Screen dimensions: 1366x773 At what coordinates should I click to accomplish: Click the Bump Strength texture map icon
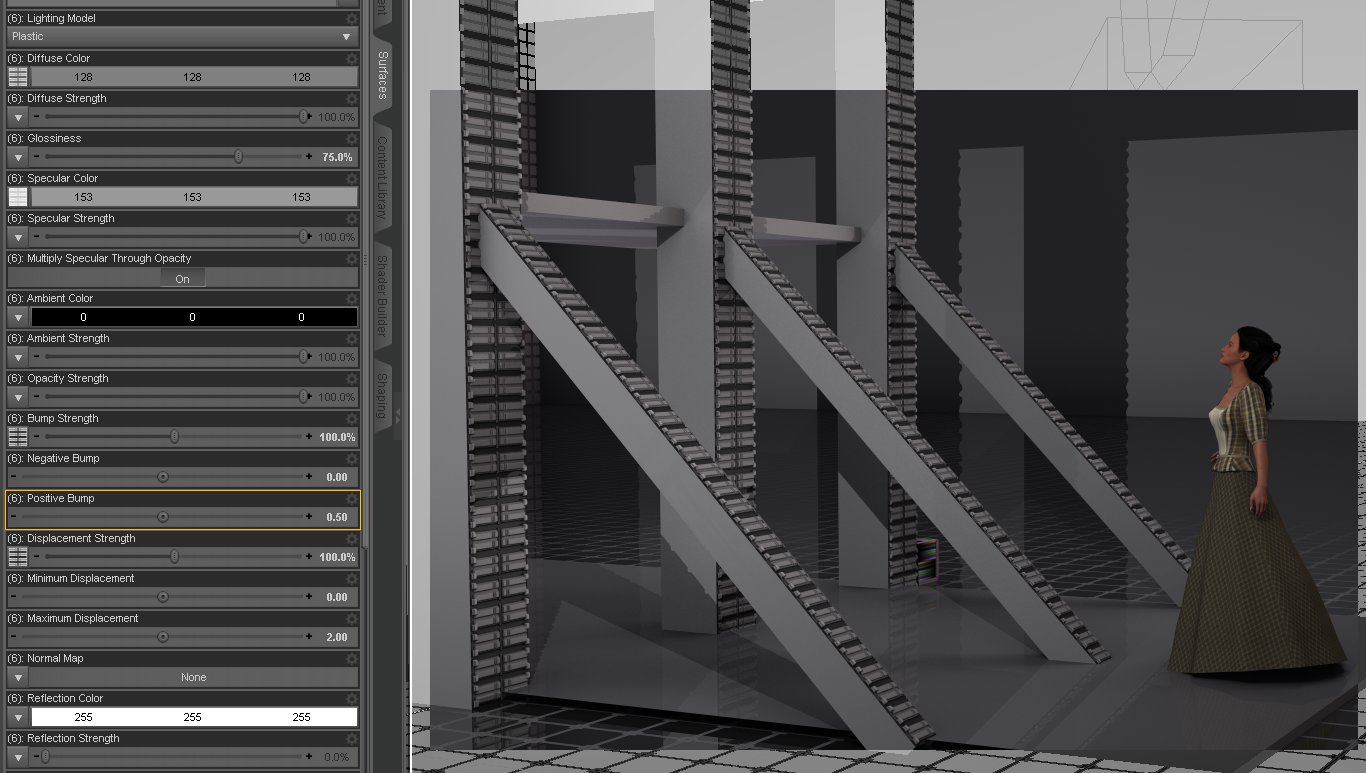(18, 437)
